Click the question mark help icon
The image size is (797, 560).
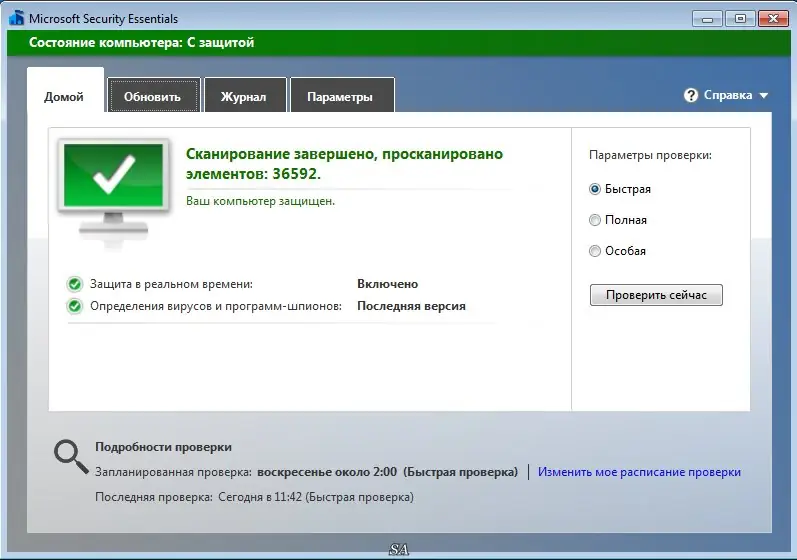click(x=691, y=95)
